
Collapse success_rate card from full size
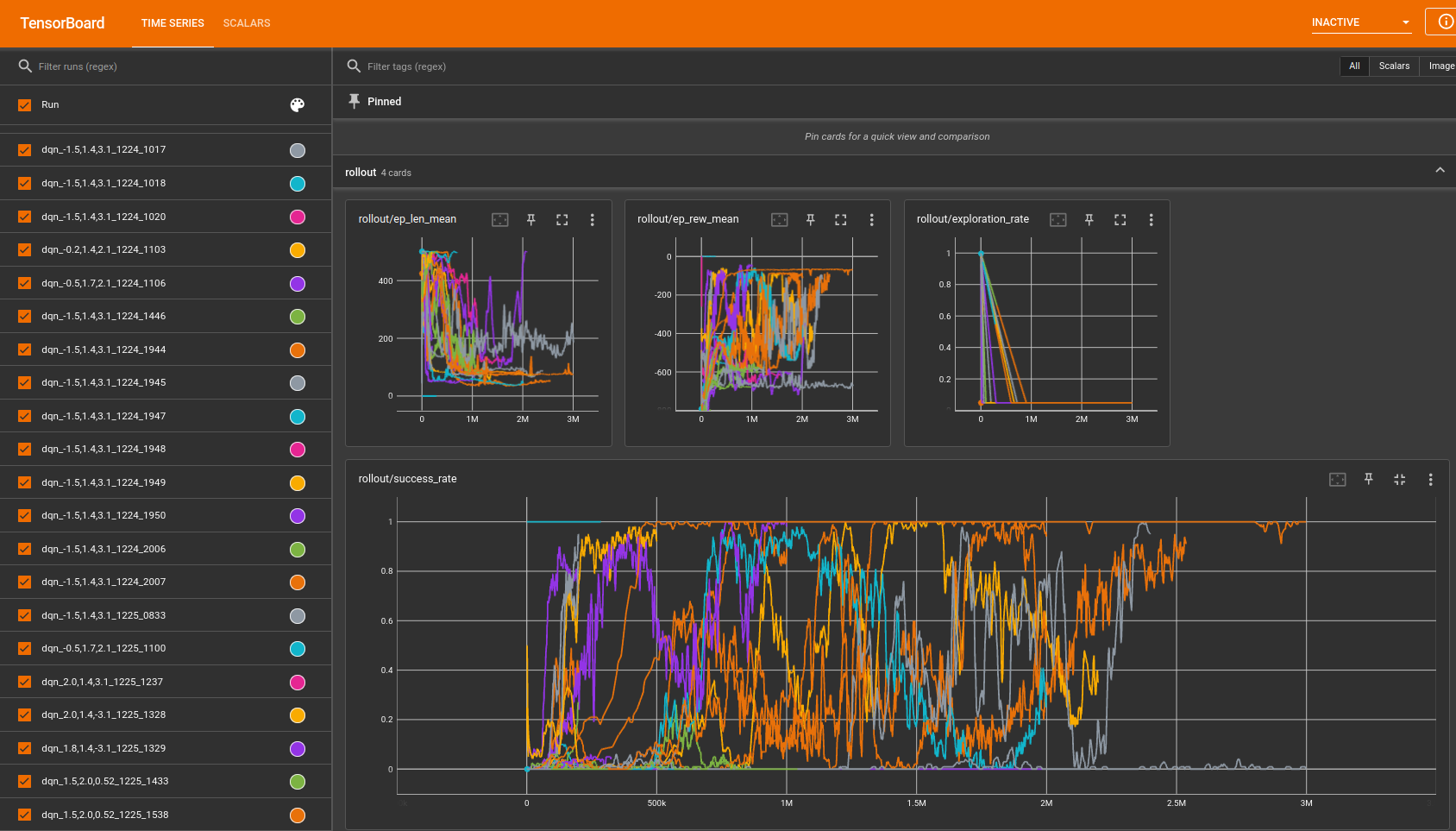1400,480
